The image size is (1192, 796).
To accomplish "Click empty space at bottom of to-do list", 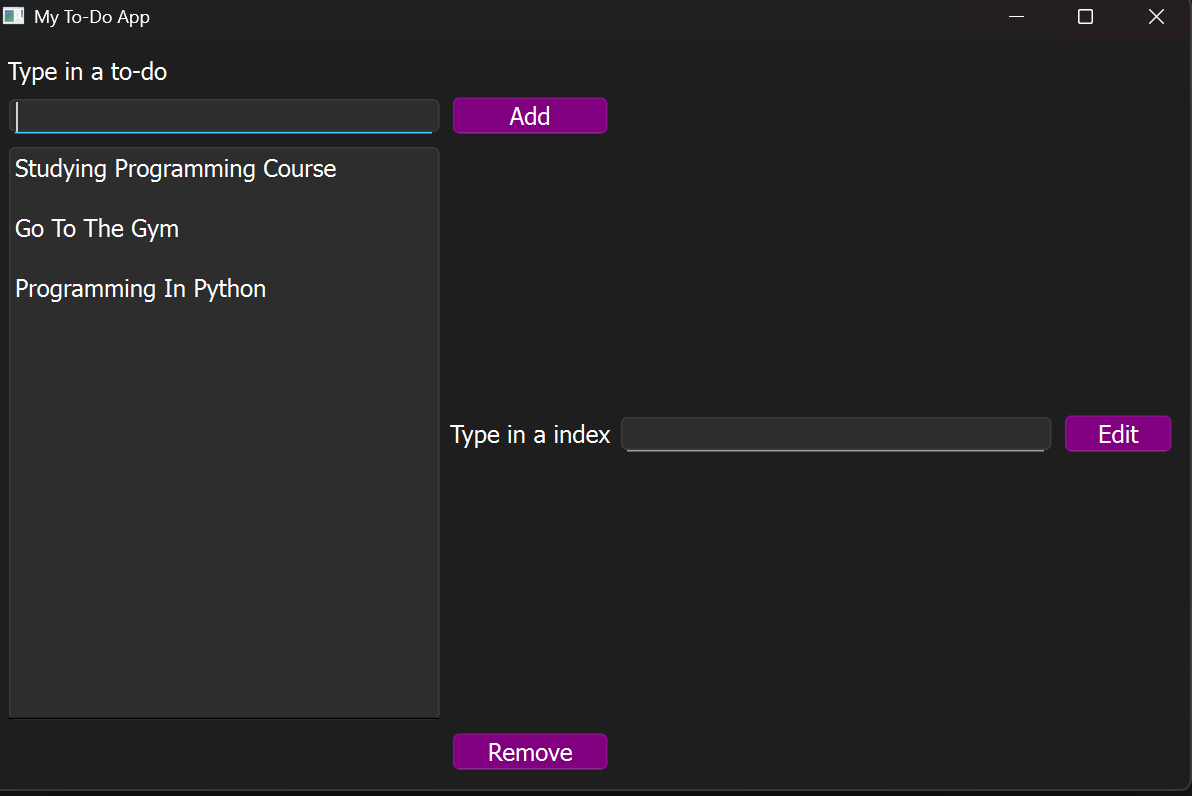I will coord(224,600).
